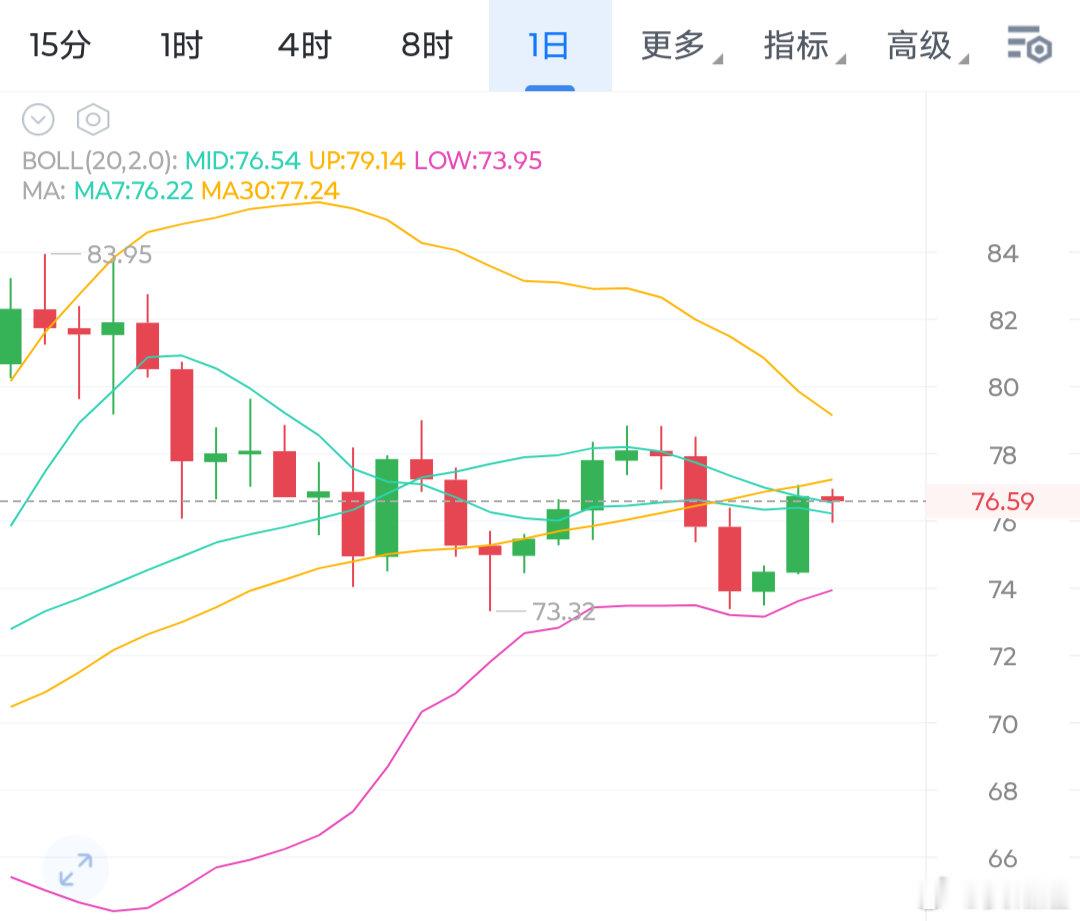Image resolution: width=1080 pixels, height=921 pixels.
Task: Expand the 高级 advanced options dropdown
Action: click(x=927, y=45)
